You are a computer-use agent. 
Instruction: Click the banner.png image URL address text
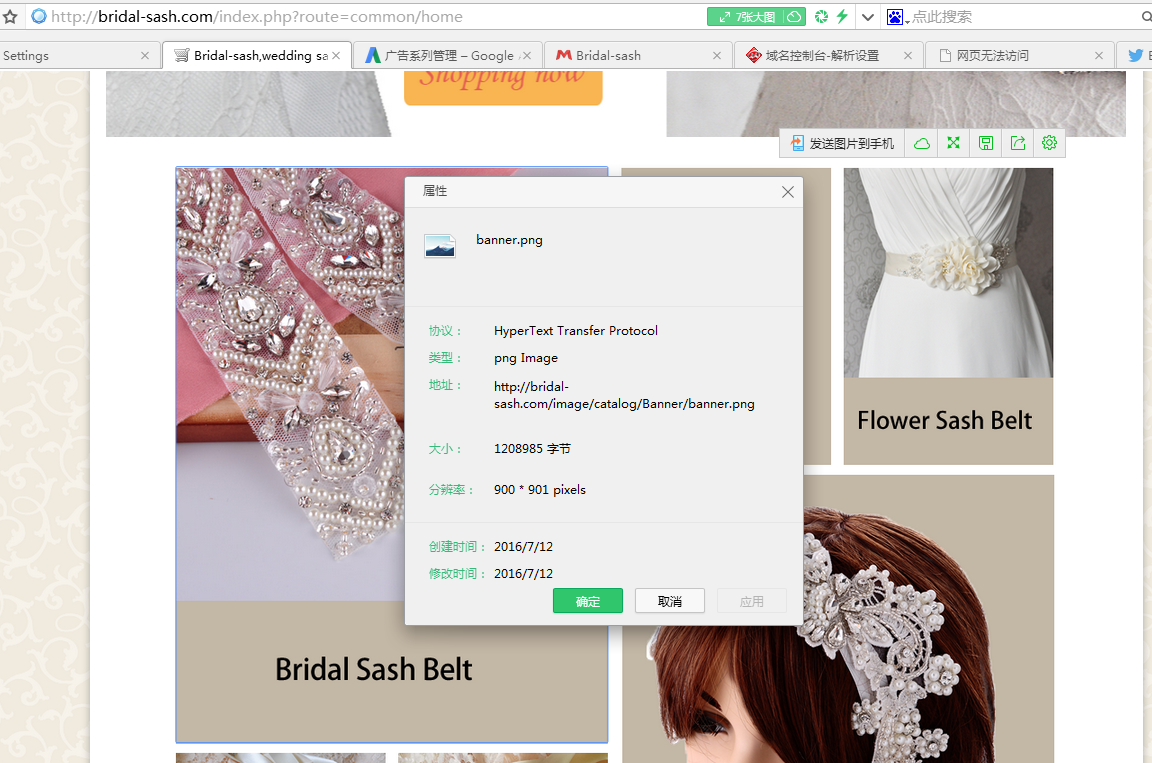624,395
